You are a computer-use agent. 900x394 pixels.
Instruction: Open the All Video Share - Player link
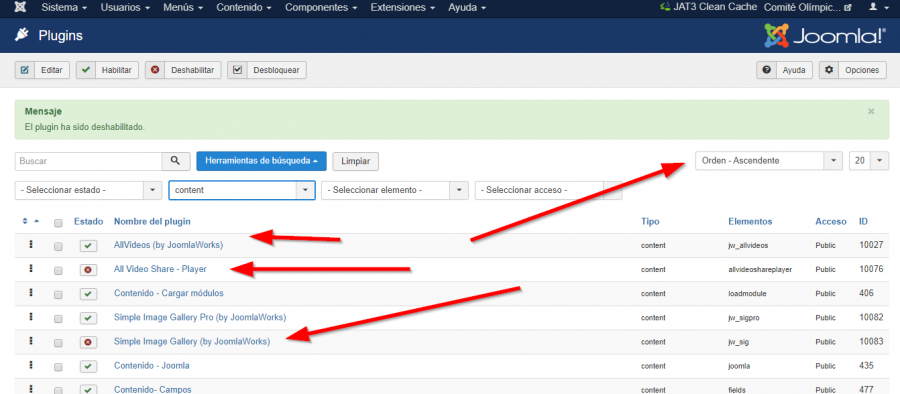click(160, 269)
